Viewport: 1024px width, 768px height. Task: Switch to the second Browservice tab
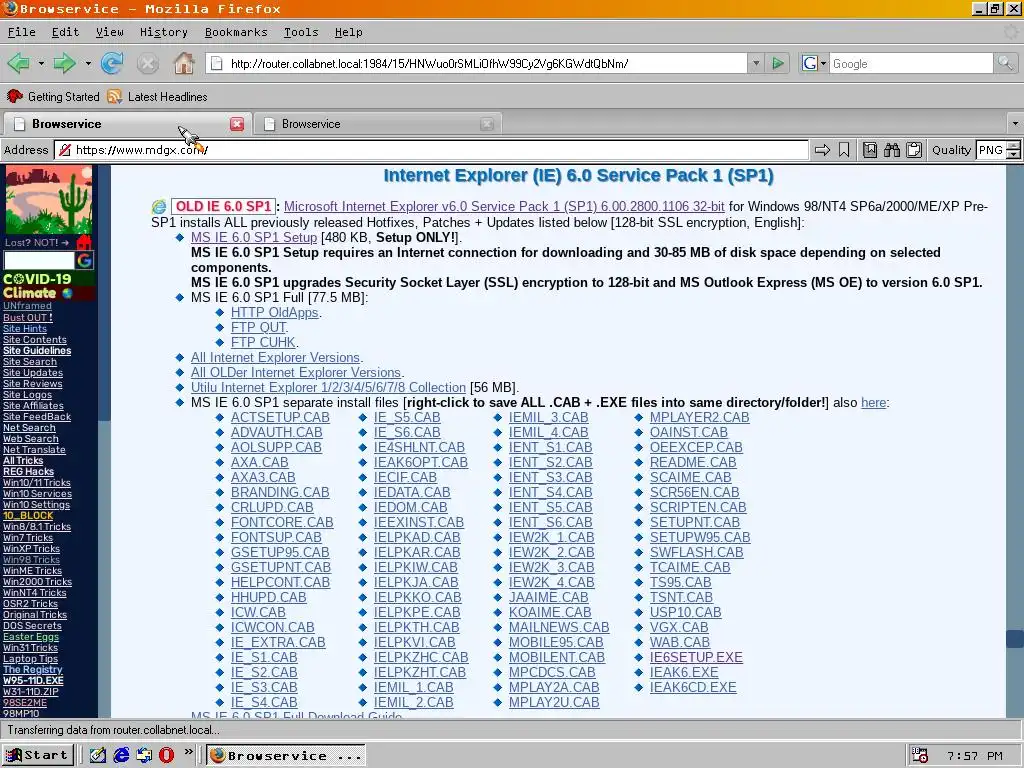point(378,124)
